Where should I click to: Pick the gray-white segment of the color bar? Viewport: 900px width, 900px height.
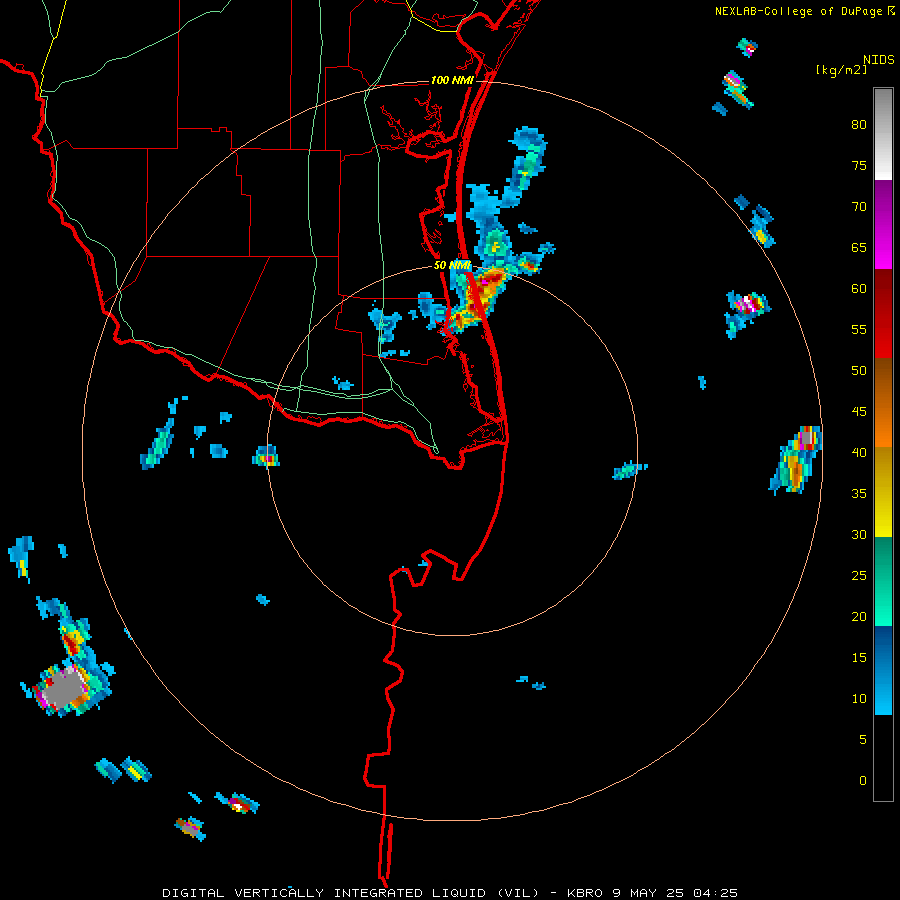coord(883,134)
